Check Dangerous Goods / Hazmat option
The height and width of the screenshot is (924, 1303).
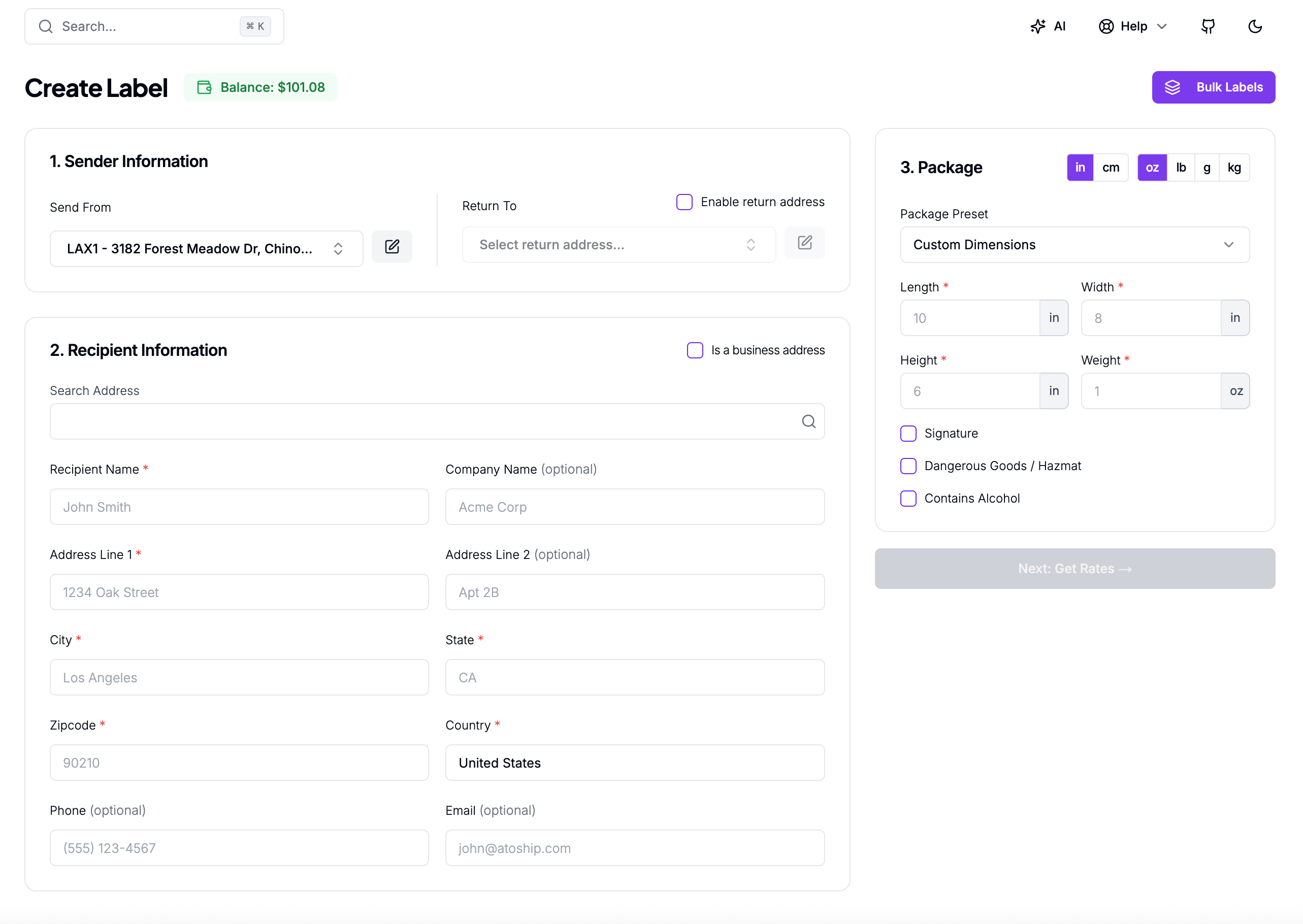pos(908,466)
